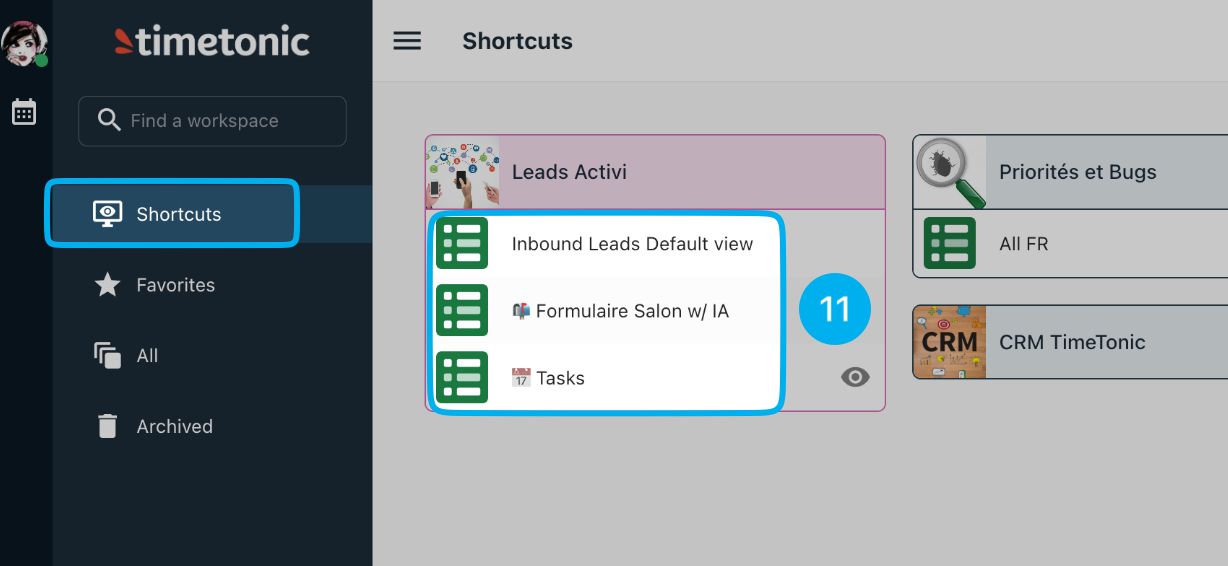Open the hamburger menu icon
The height and width of the screenshot is (566, 1228).
pos(407,41)
